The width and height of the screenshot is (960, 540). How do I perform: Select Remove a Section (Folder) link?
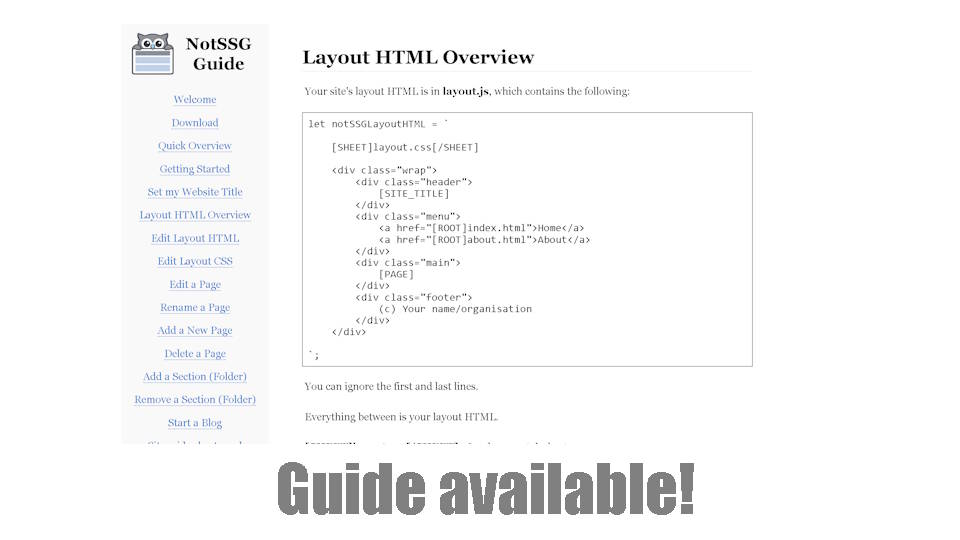pos(195,400)
